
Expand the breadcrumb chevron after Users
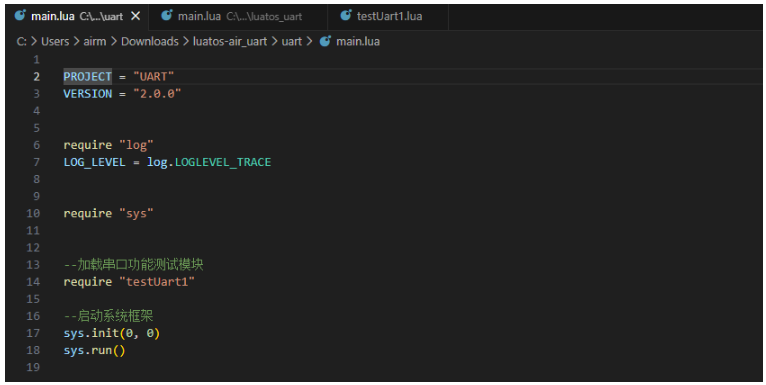pyautogui.click(x=76, y=42)
